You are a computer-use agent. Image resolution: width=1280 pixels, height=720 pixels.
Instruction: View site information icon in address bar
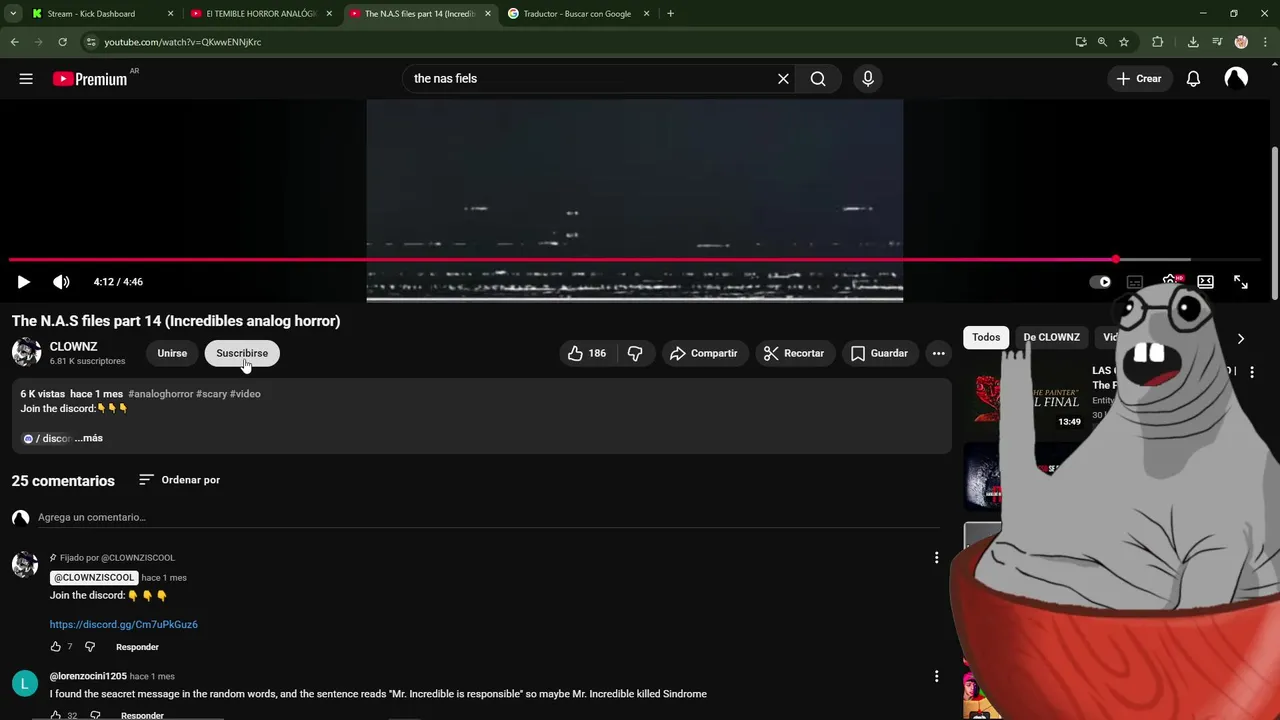click(x=91, y=42)
